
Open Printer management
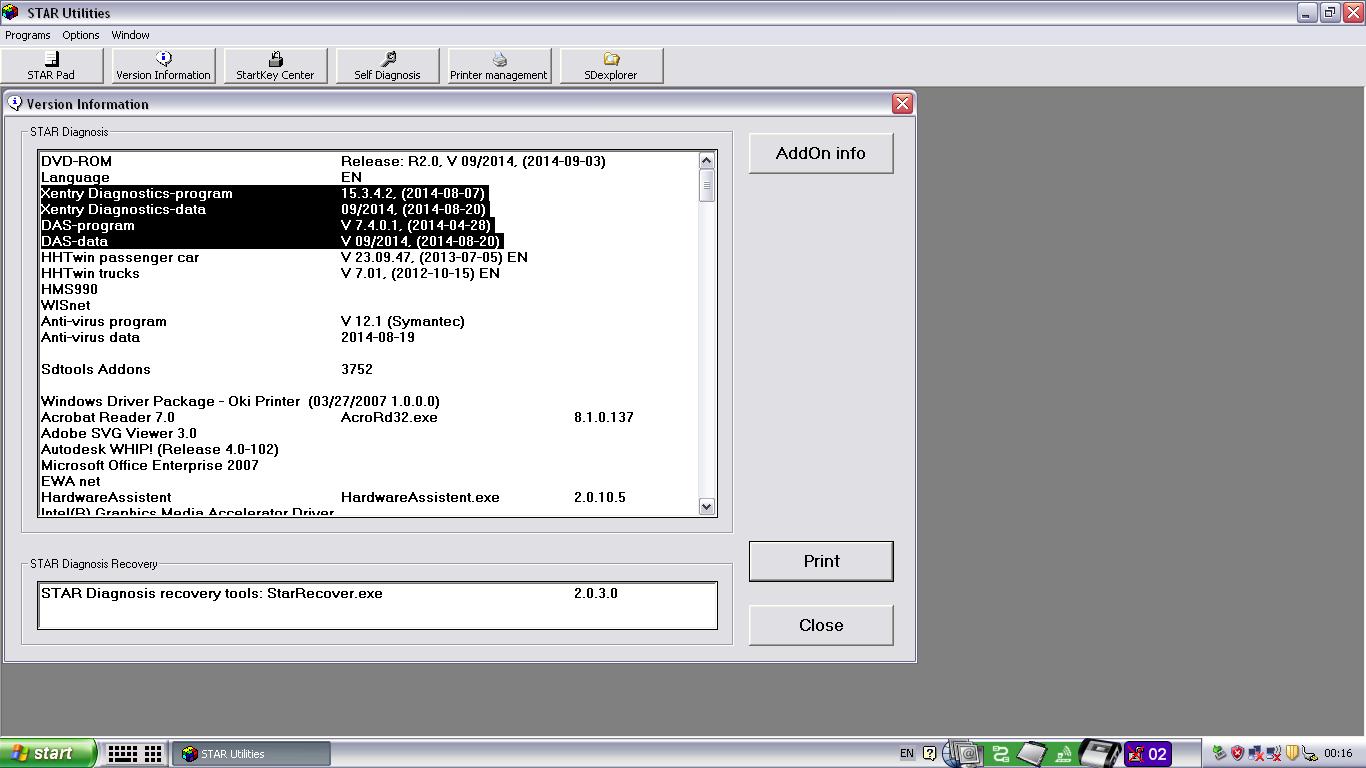coord(499,66)
